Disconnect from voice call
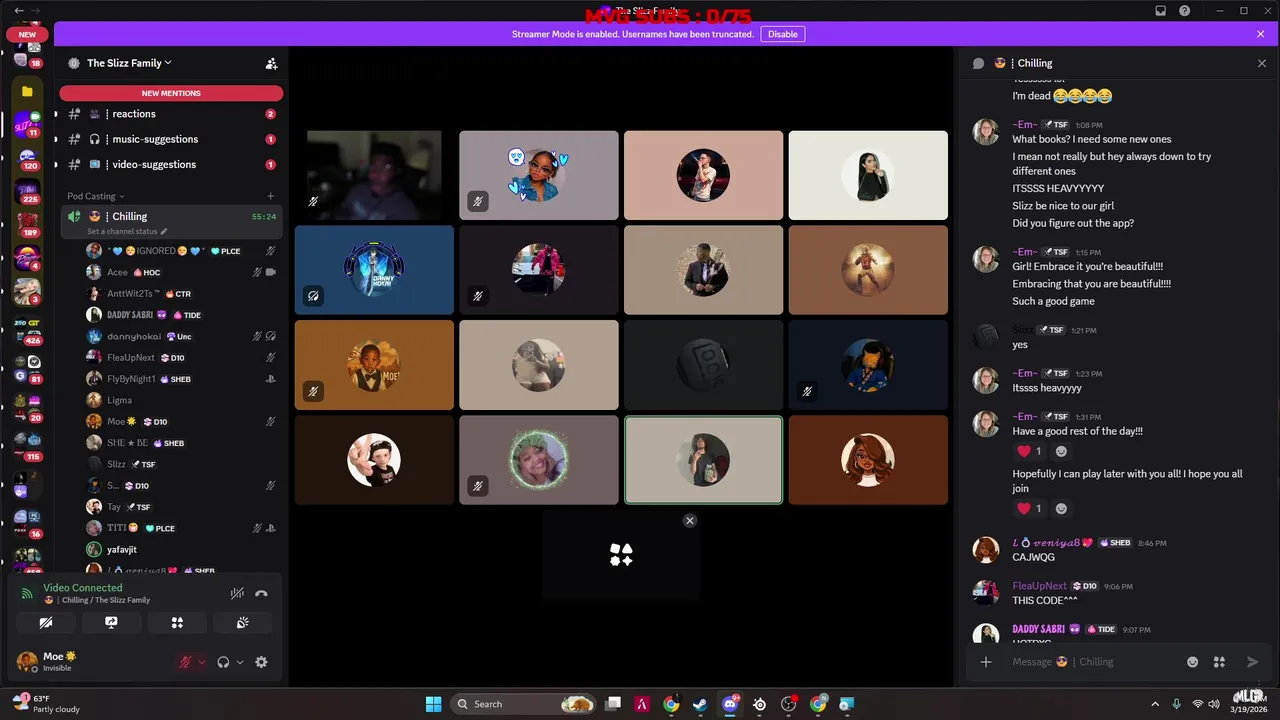 tap(261, 593)
